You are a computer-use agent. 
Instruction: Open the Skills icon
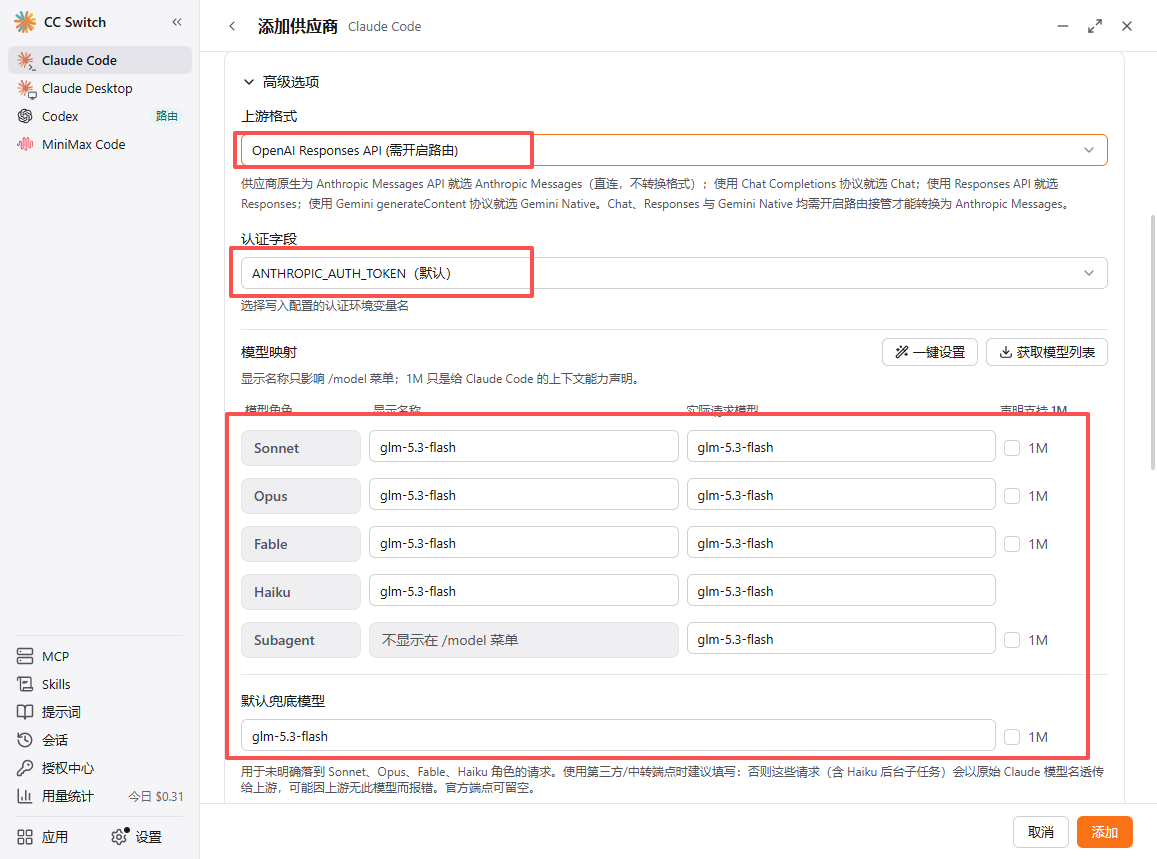(x=25, y=684)
